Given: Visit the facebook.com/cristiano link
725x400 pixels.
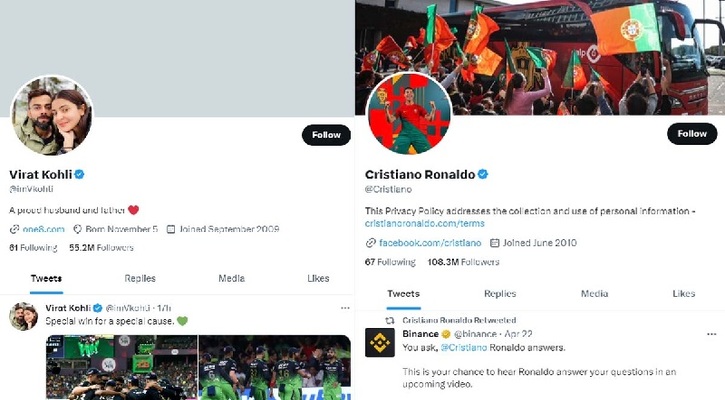Looking at the screenshot, I should tap(430, 243).
